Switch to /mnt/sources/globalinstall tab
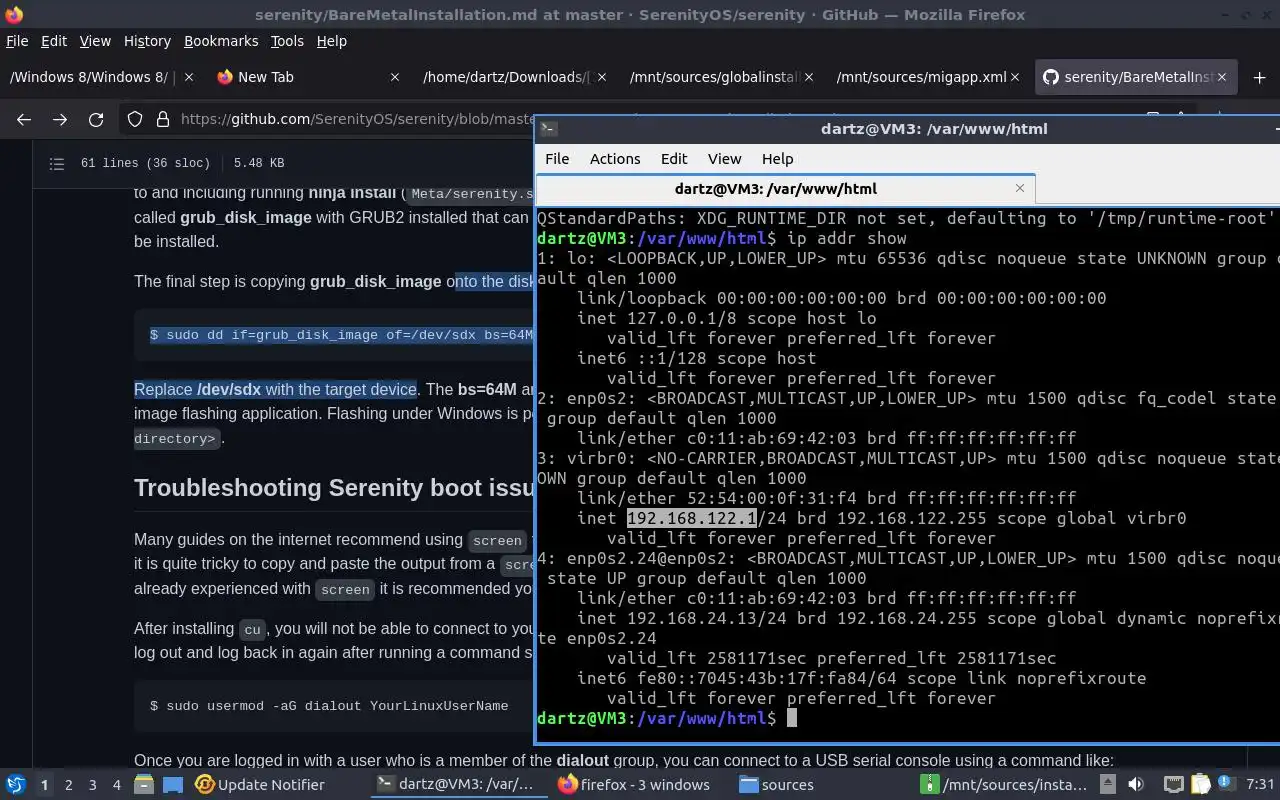Image resolution: width=1280 pixels, height=800 pixels. 720,77
